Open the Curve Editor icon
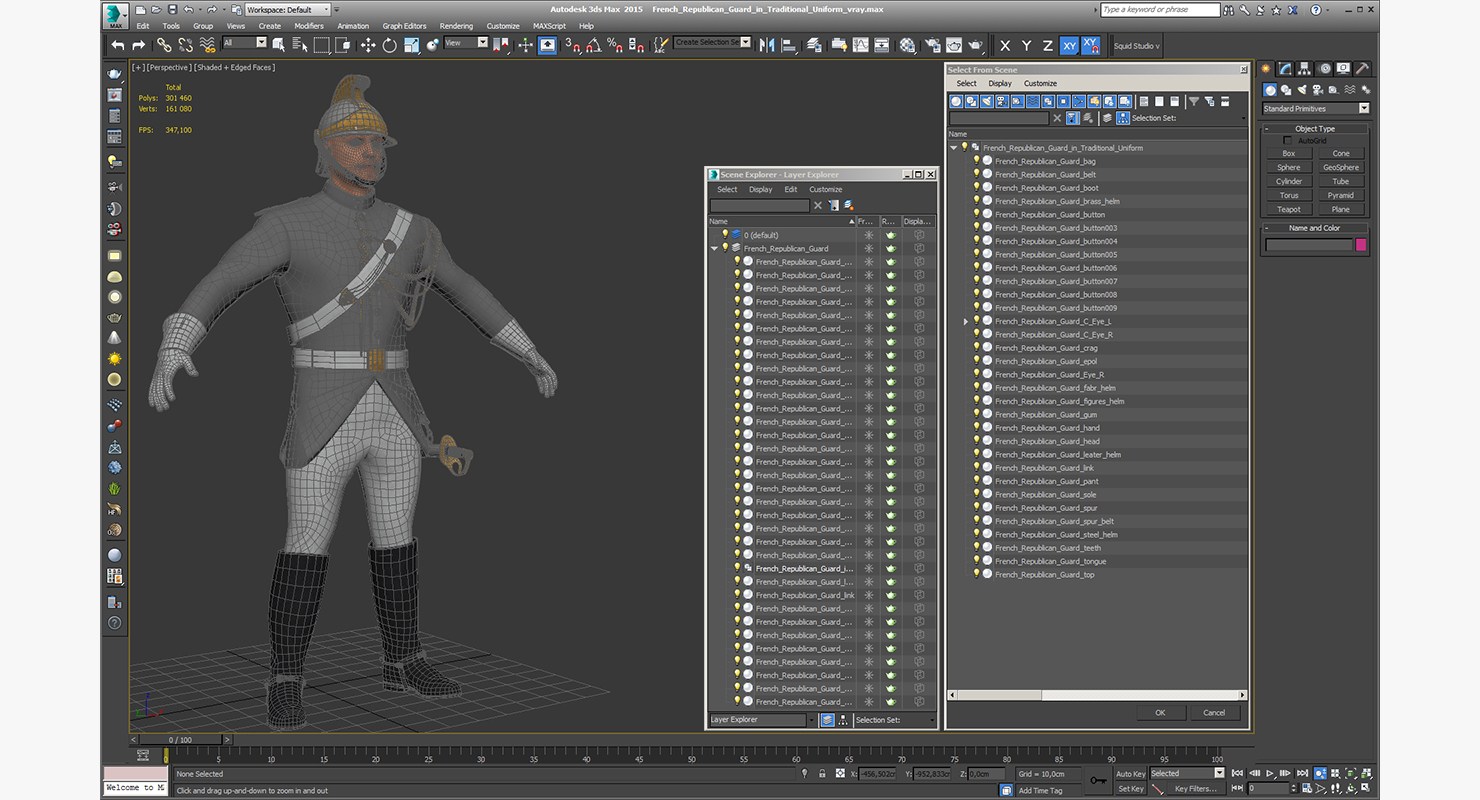1480x800 pixels. tap(860, 45)
